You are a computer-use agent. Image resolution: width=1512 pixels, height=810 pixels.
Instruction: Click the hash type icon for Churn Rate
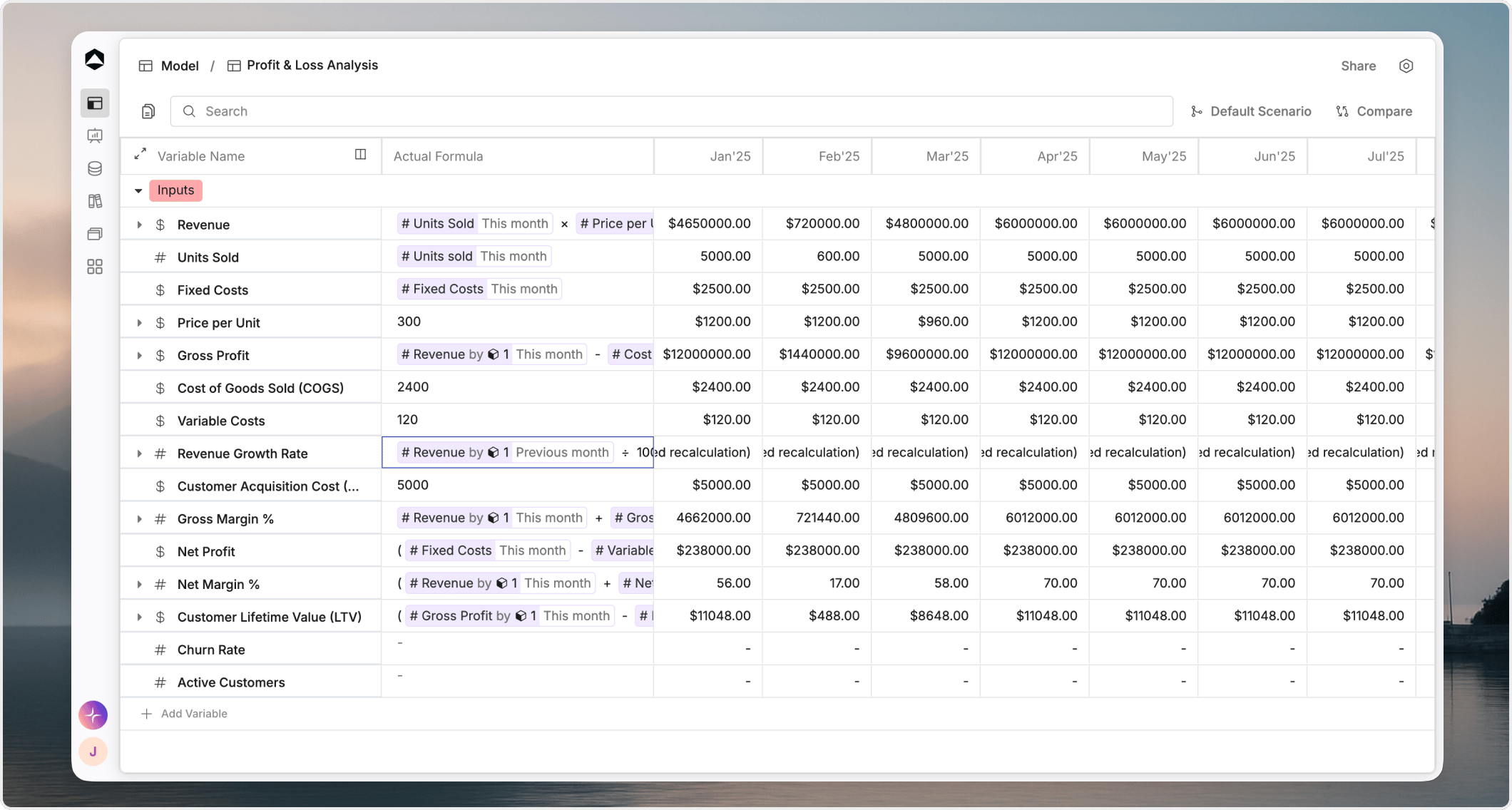(x=160, y=650)
